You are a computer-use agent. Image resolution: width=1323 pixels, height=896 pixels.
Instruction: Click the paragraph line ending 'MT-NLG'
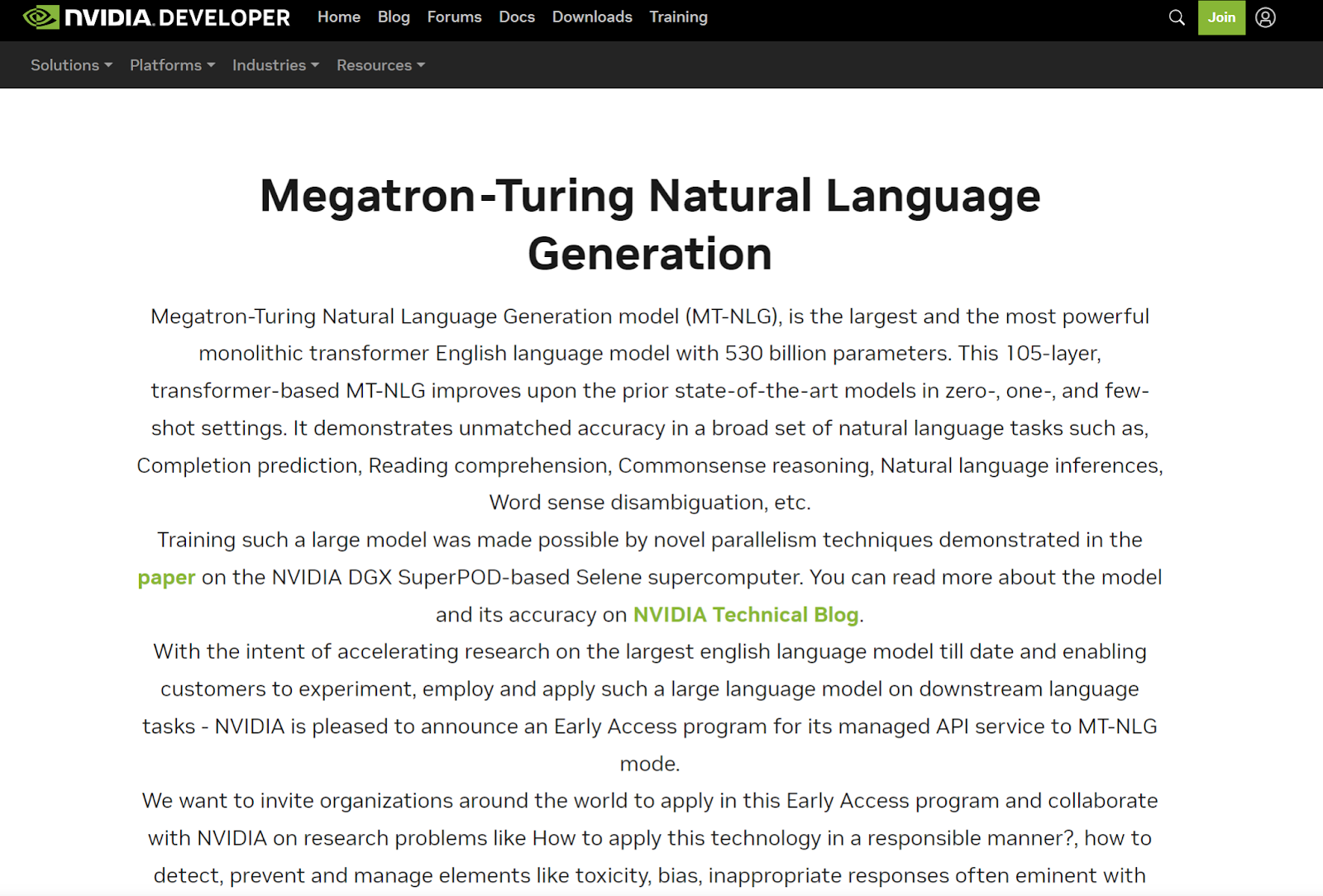pyautogui.click(x=650, y=727)
